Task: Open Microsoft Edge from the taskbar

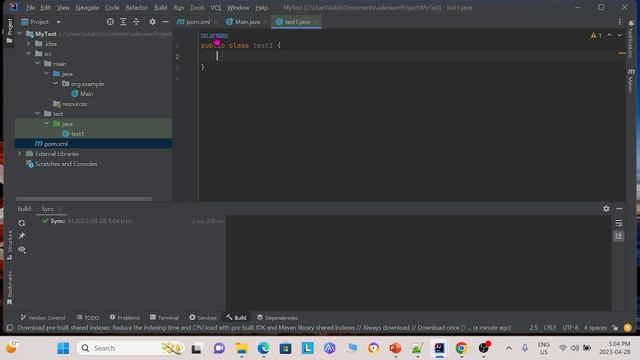Action: tap(263, 348)
